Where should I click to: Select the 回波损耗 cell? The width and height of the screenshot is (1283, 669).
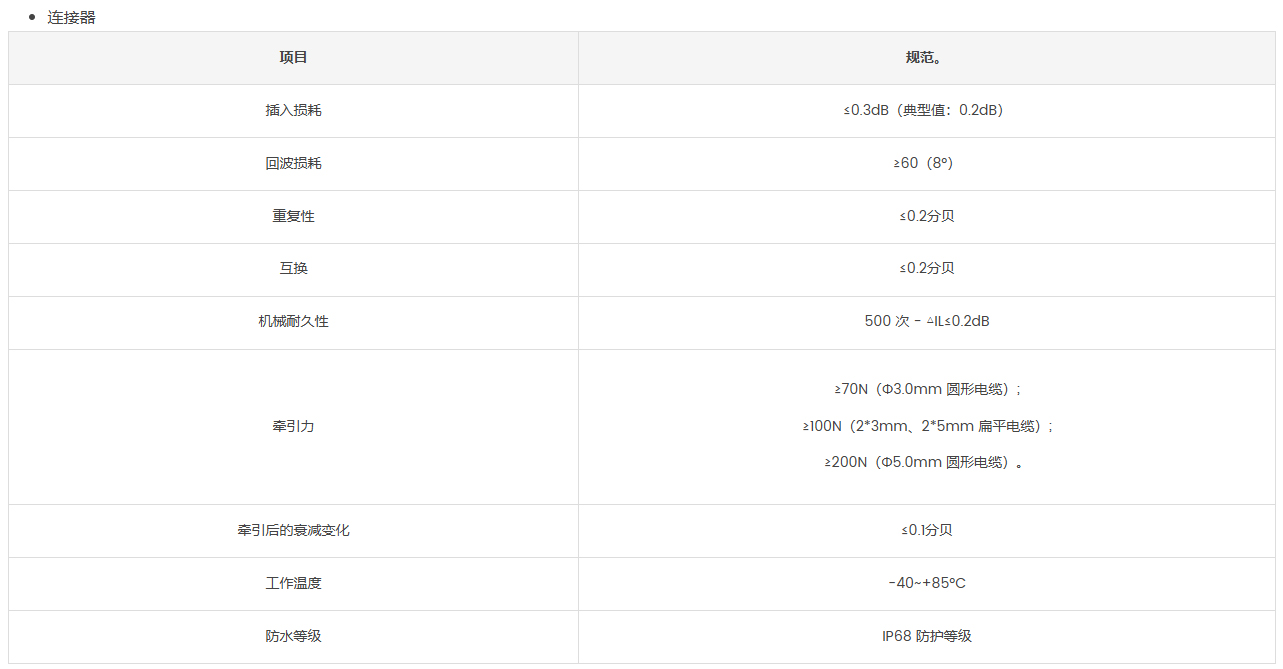293,164
